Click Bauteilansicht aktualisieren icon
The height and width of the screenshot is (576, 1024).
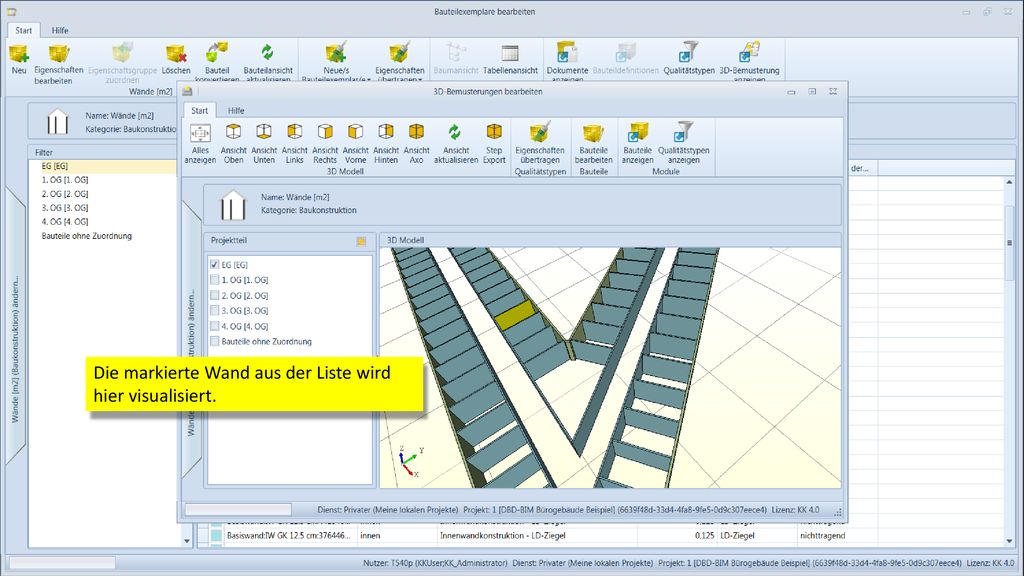[x=268, y=61]
